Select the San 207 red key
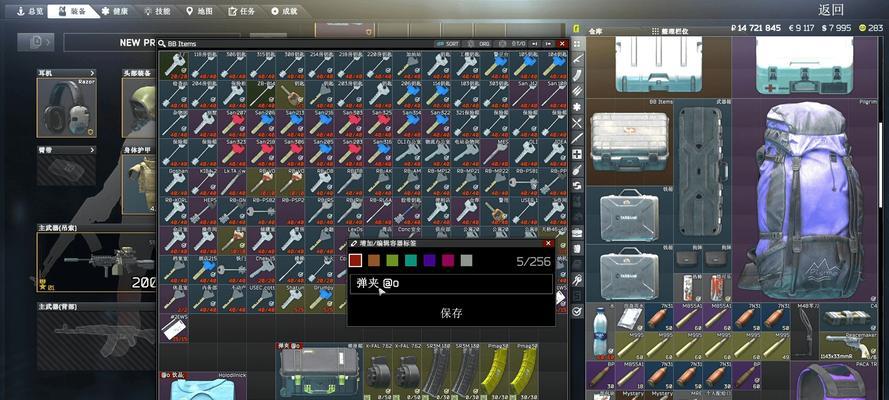 (232, 123)
